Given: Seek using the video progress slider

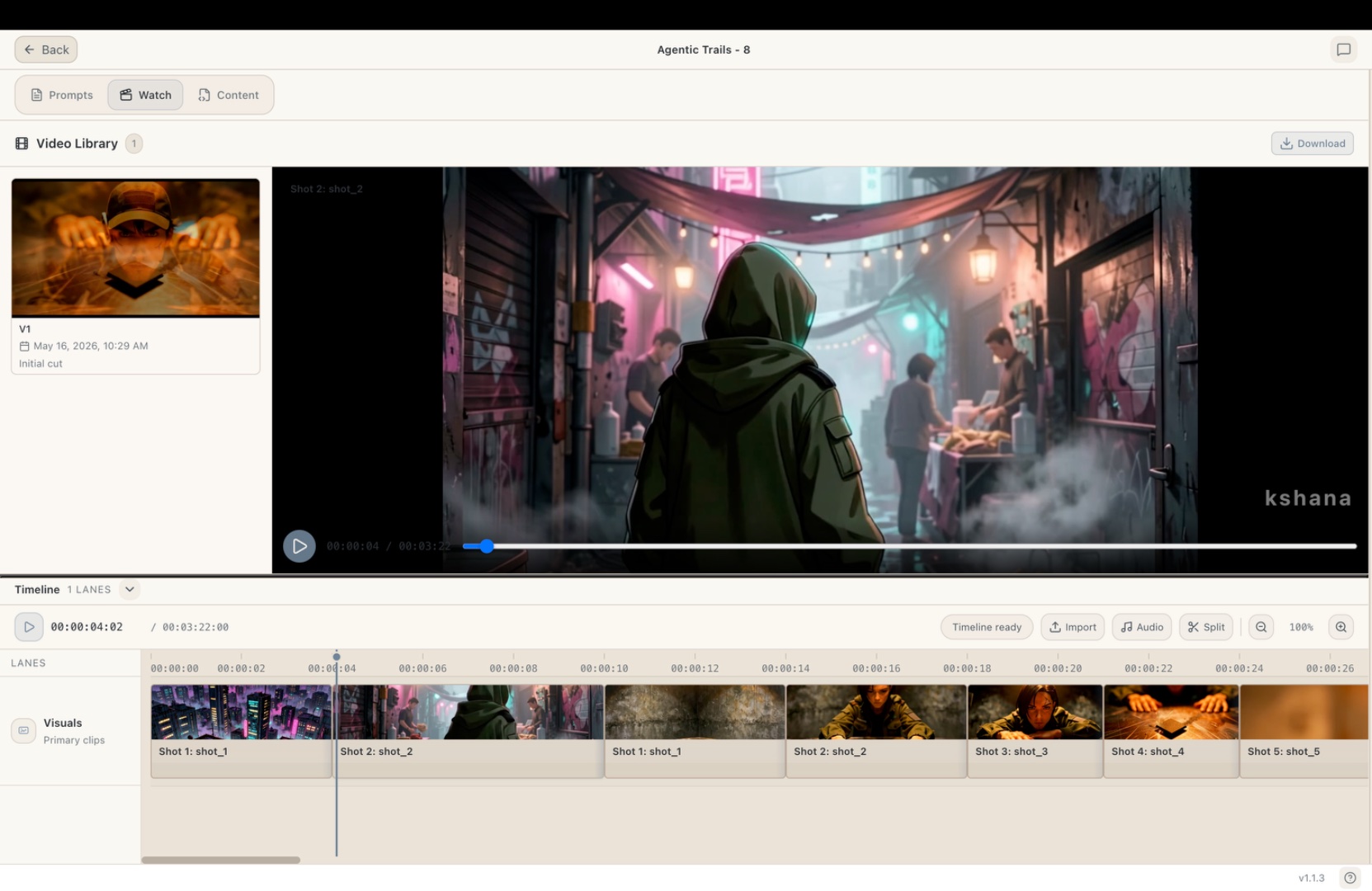Looking at the screenshot, I should pyautogui.click(x=909, y=546).
